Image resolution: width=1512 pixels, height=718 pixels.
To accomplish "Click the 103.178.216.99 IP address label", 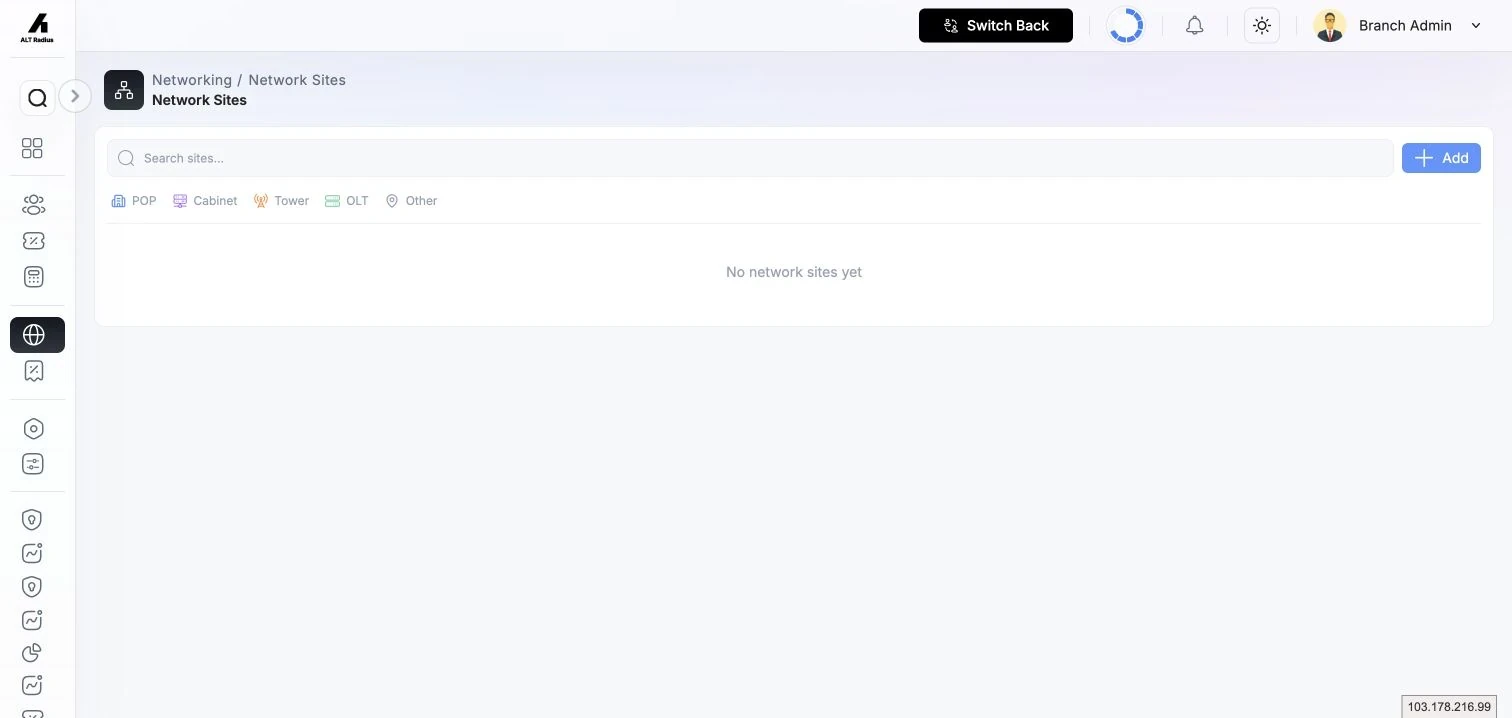I will coord(1449,707).
